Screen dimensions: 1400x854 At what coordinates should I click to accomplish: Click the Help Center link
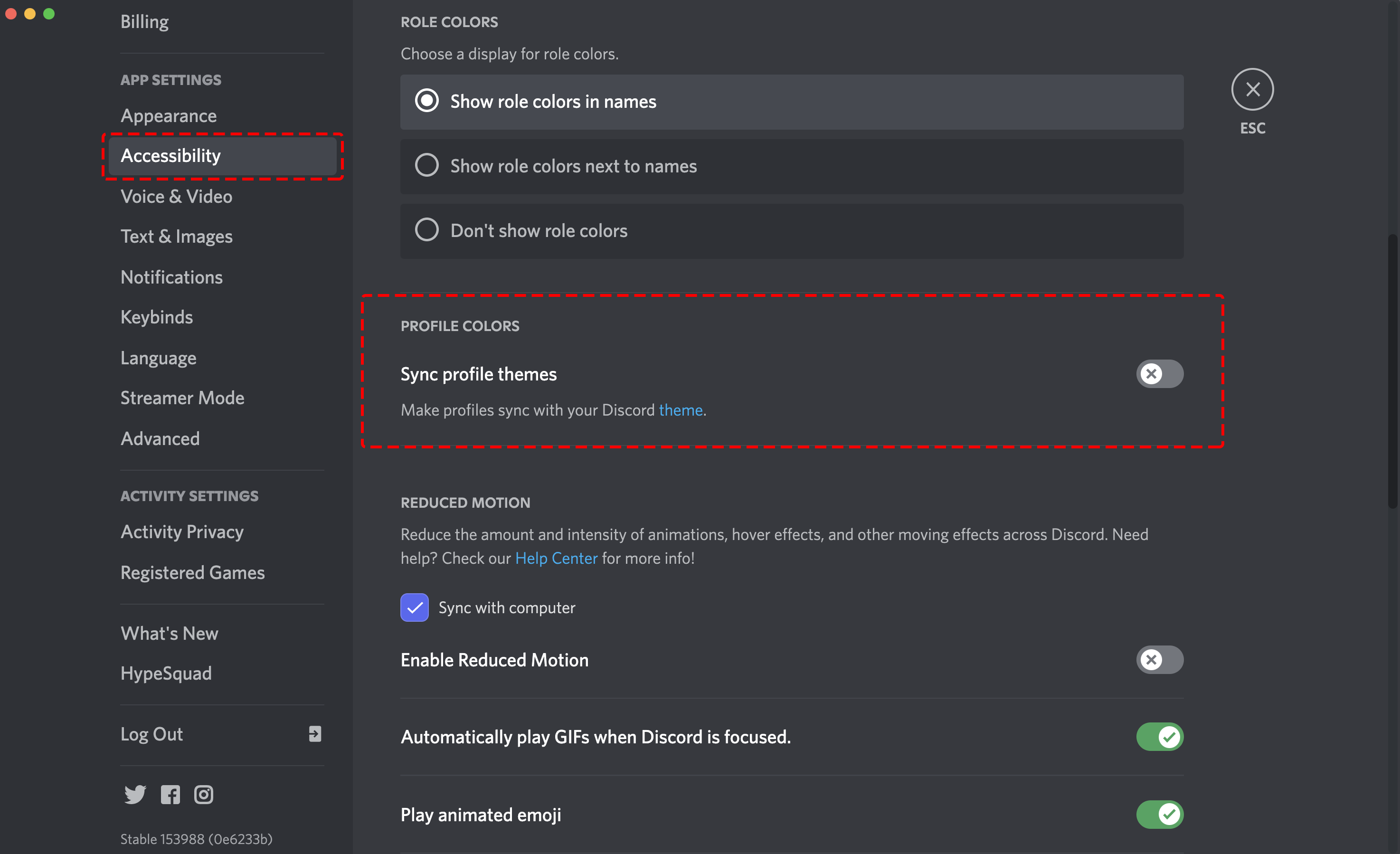tap(556, 557)
